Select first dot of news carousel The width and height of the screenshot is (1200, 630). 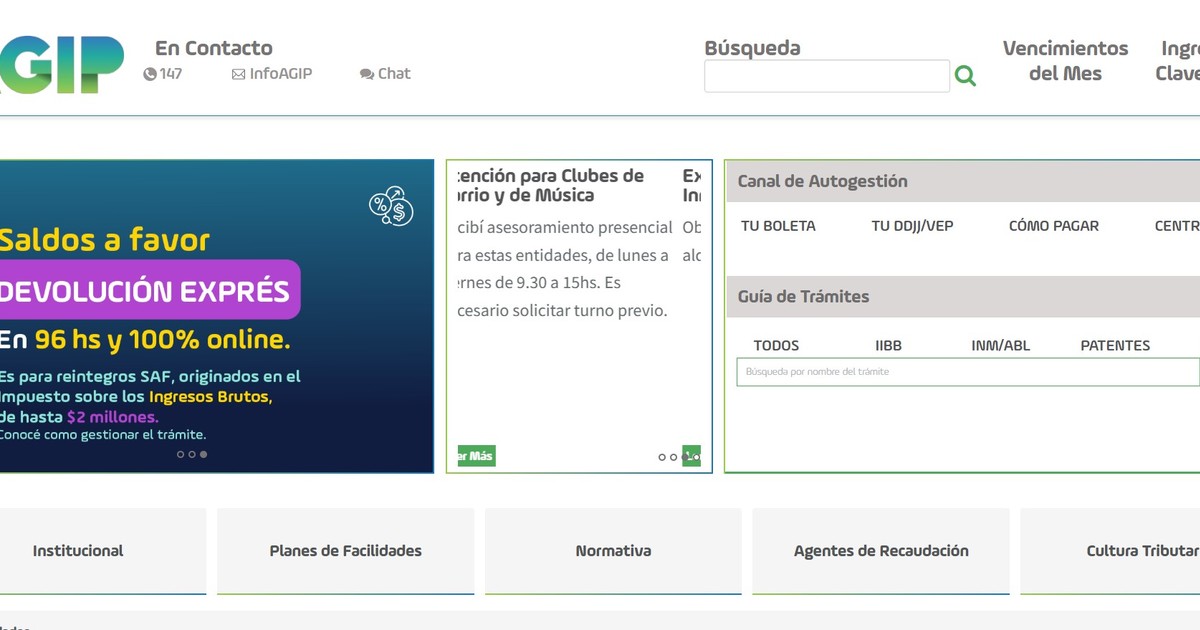[662, 457]
